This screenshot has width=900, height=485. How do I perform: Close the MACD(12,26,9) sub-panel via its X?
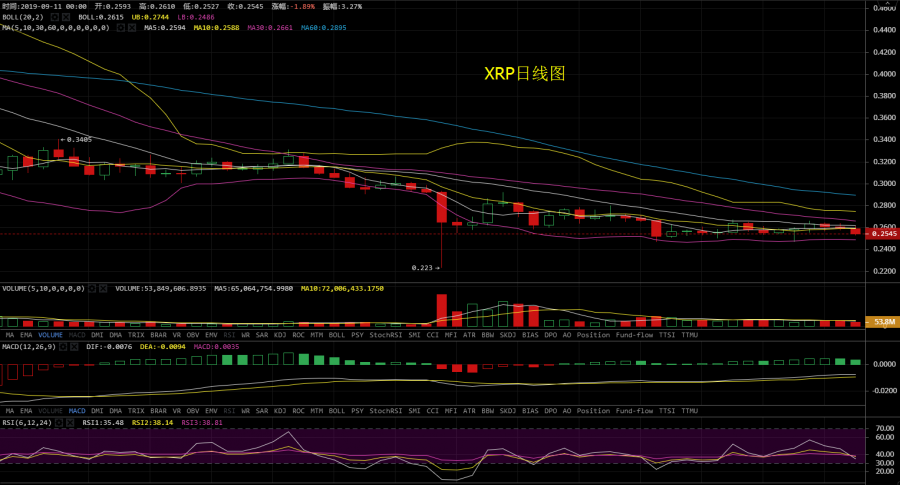(75, 347)
